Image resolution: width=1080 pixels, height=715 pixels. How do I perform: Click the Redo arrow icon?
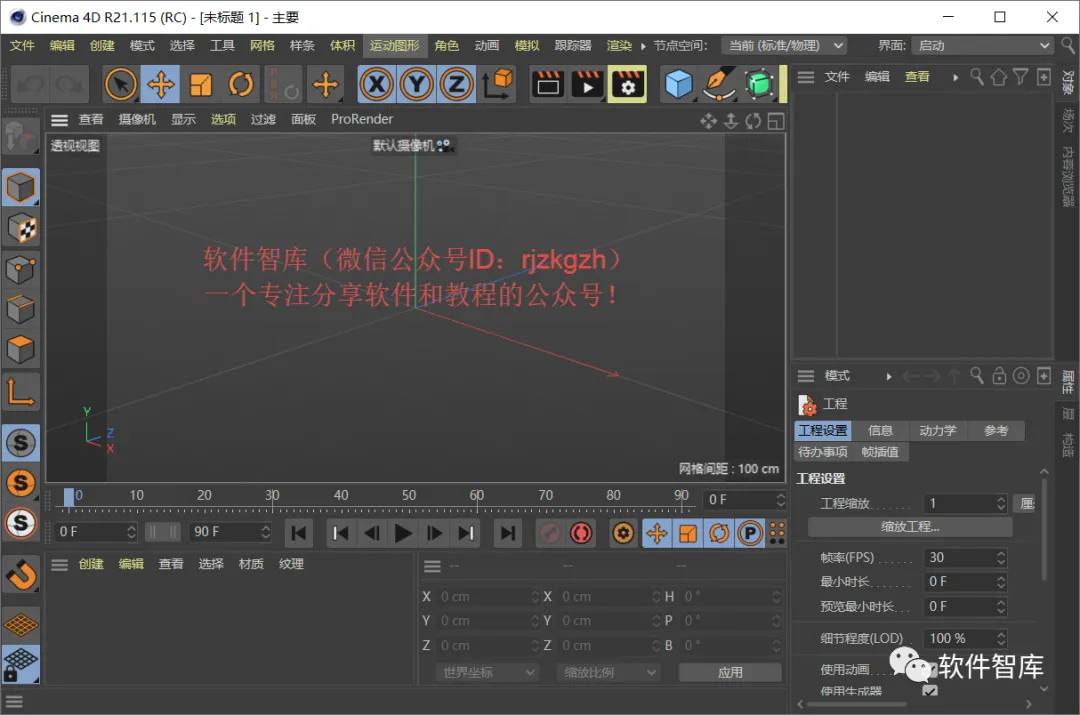[x=70, y=85]
